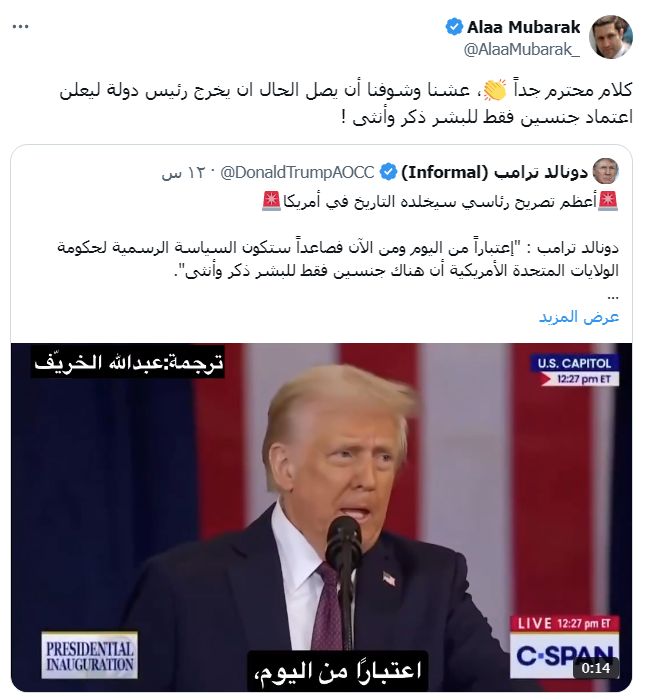Click the red siren emoji after أمريكا
The width and height of the screenshot is (646, 700).
(271, 201)
